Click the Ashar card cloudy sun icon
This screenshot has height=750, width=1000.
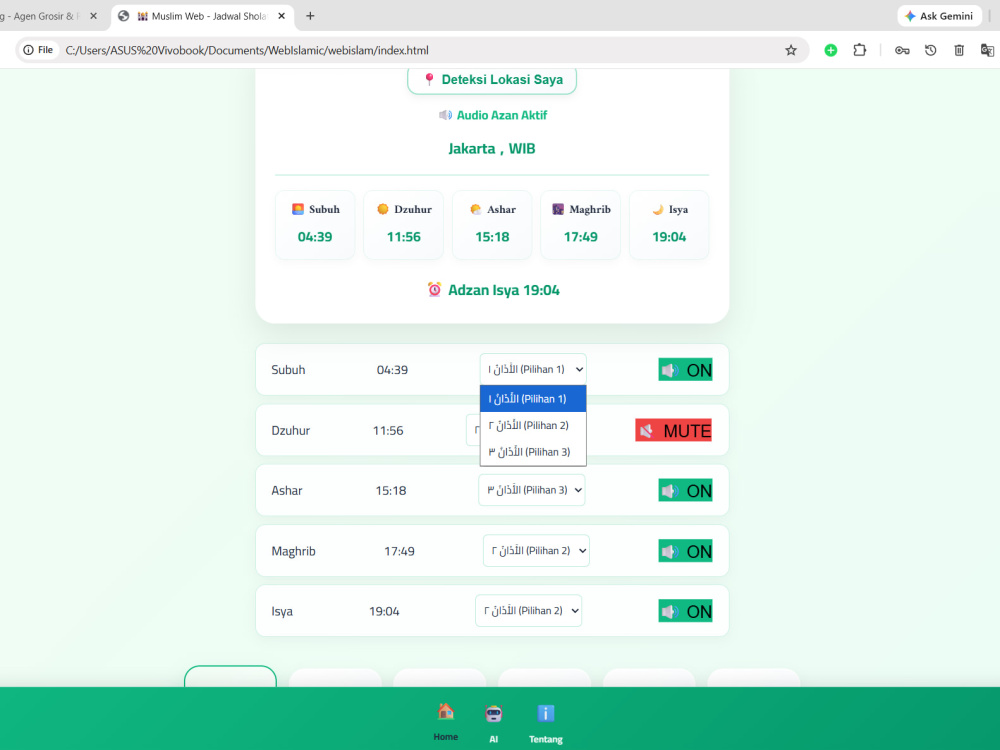coord(476,209)
